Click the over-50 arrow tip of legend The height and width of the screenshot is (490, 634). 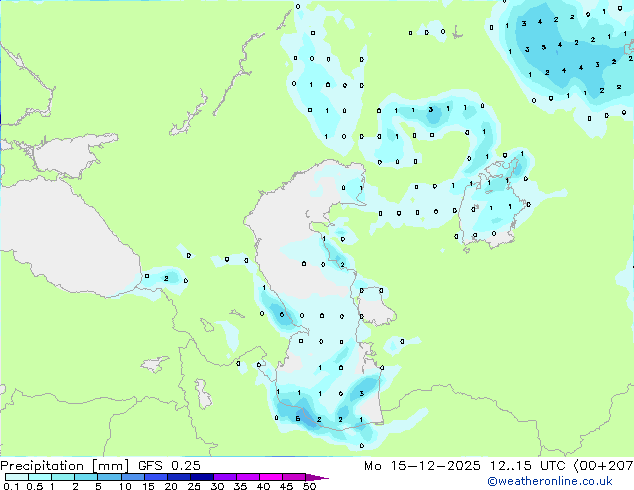(317, 477)
